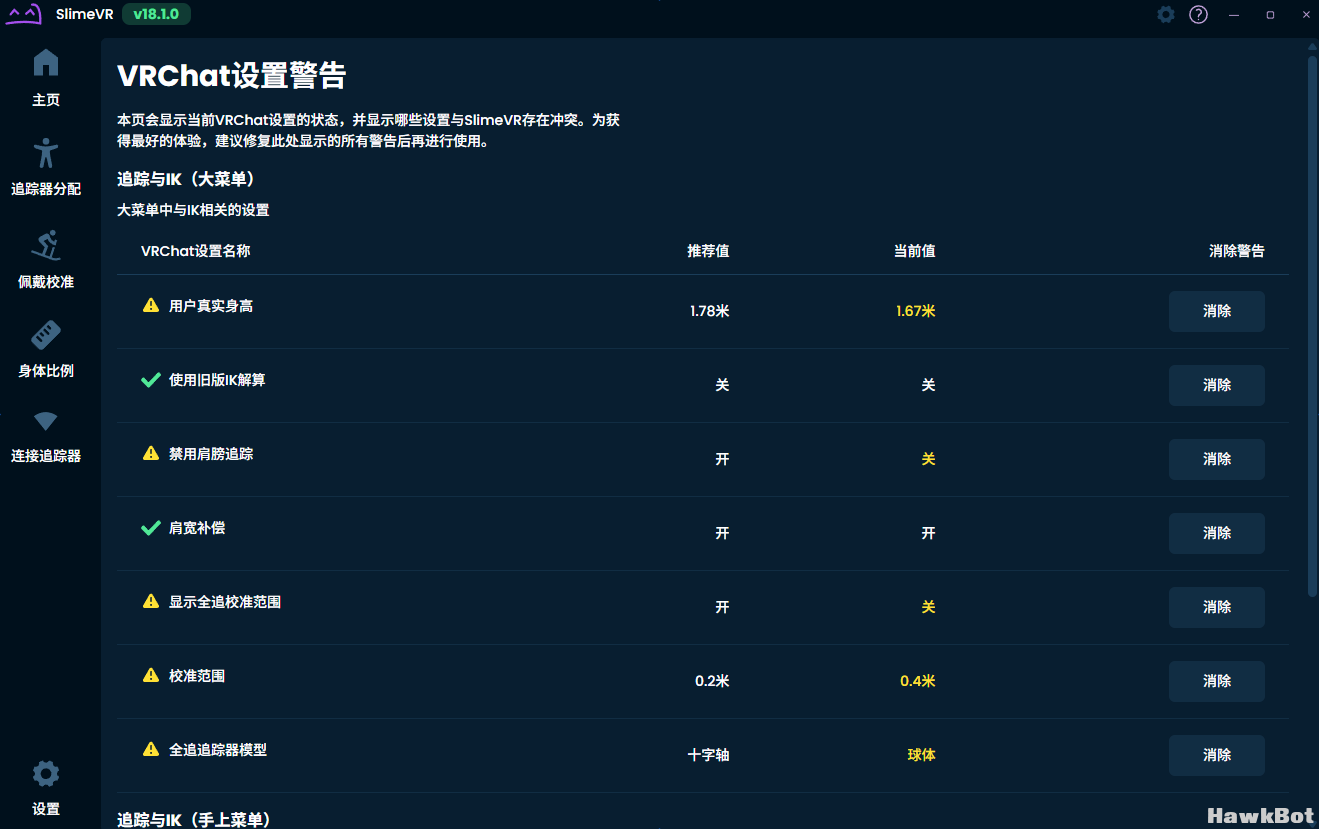Open 设置 settings in the sidebar
1319x829 pixels.
click(46, 788)
